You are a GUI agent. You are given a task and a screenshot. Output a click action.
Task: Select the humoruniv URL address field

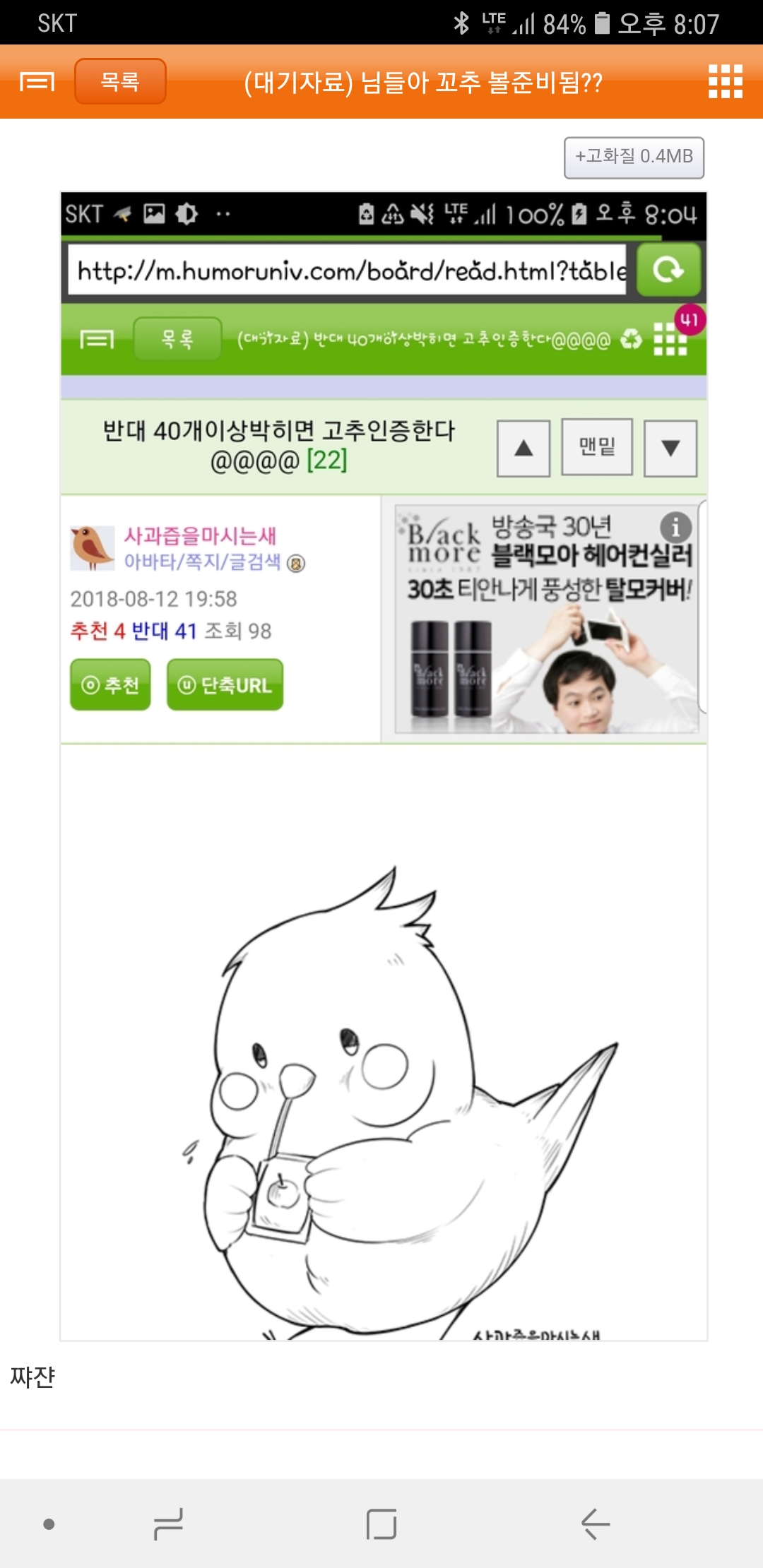[x=348, y=270]
